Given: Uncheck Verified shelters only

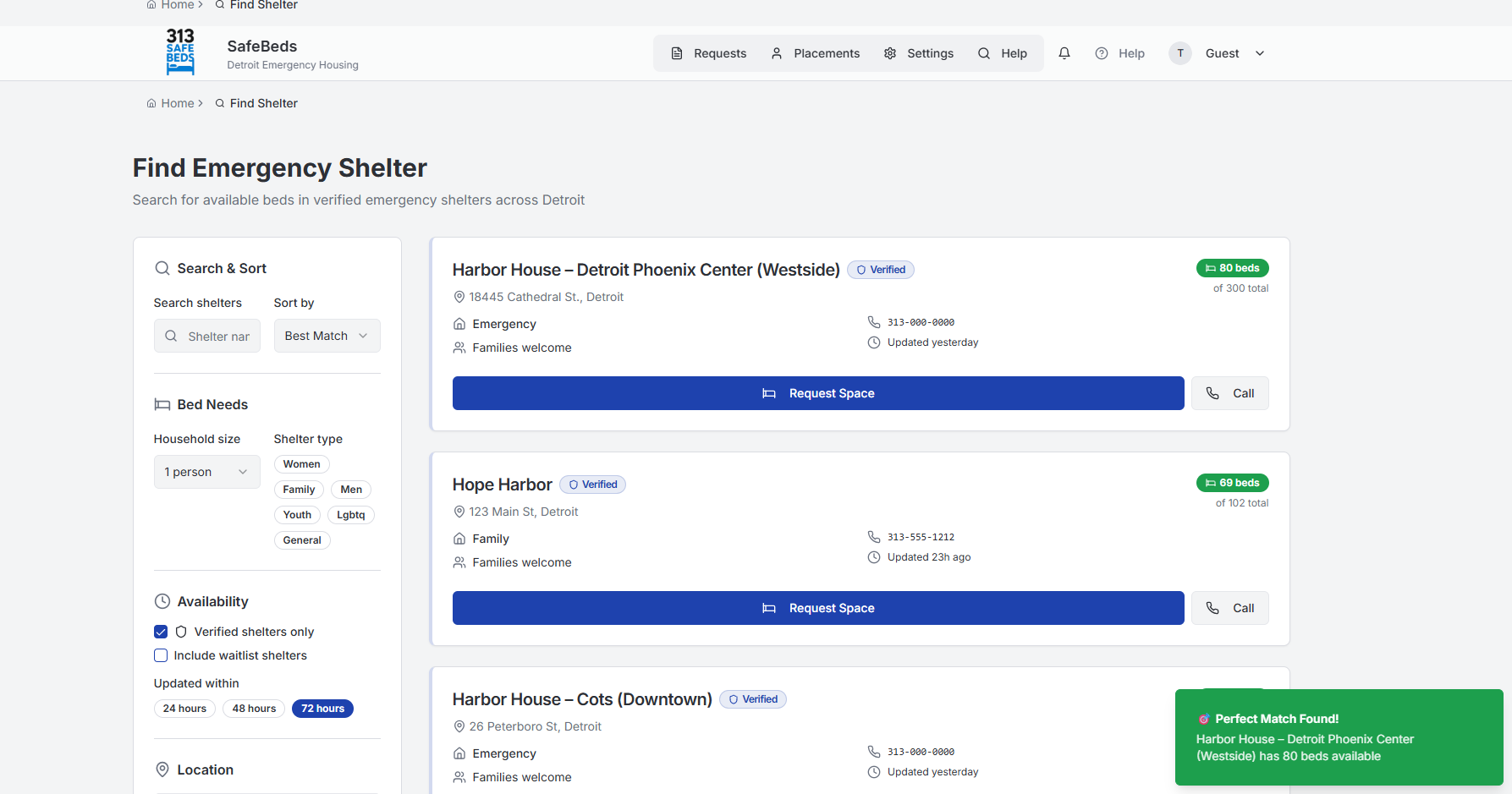Looking at the screenshot, I should click(161, 632).
